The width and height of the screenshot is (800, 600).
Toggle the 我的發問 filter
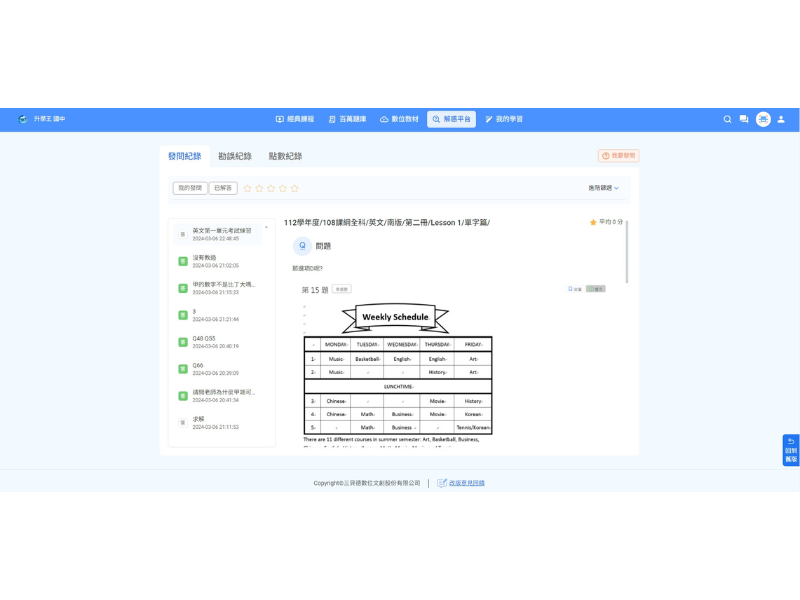189,188
